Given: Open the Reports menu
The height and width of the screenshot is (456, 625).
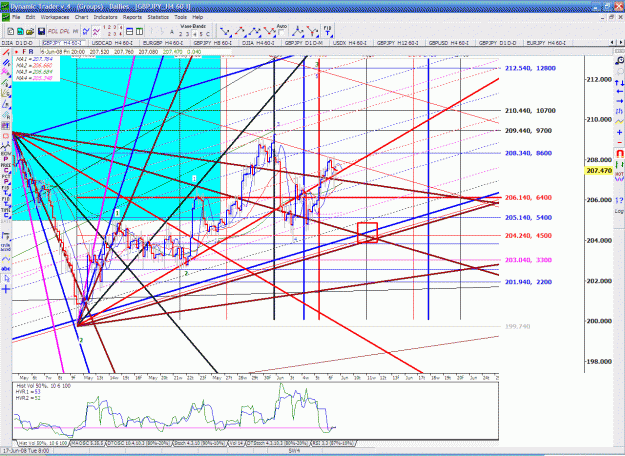Looking at the screenshot, I should click(132, 17).
